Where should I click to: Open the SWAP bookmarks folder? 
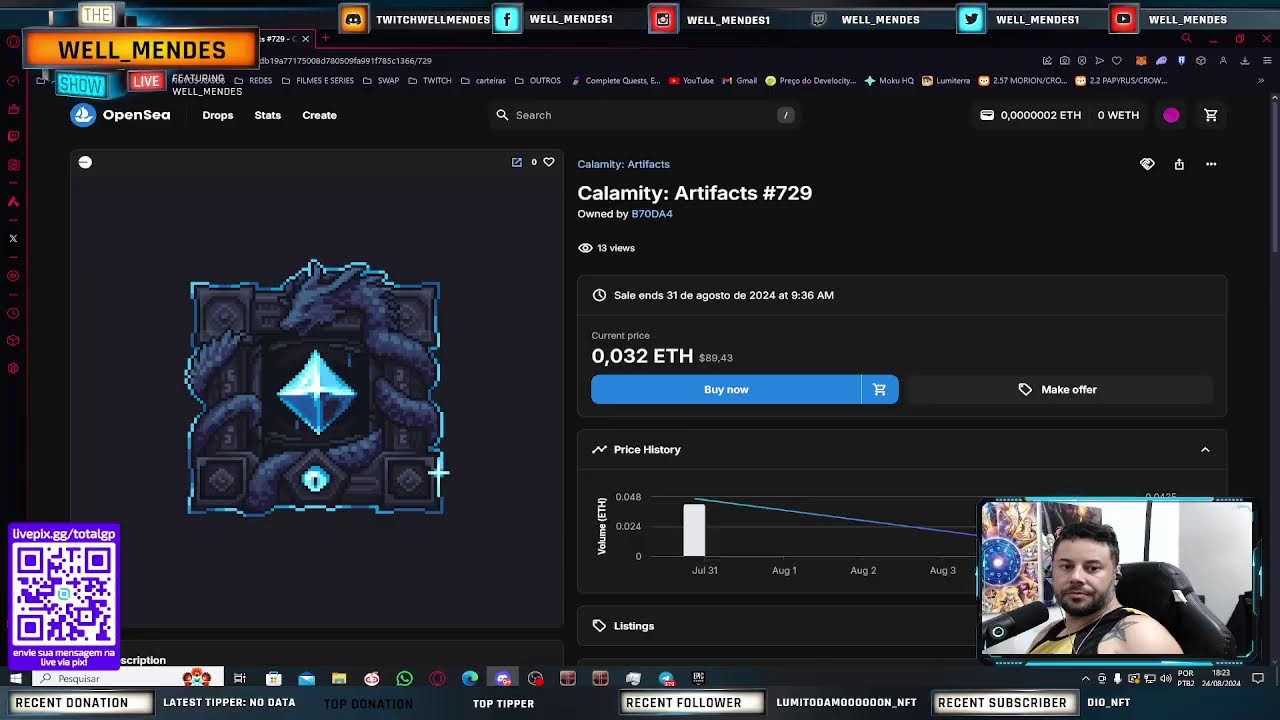point(381,81)
